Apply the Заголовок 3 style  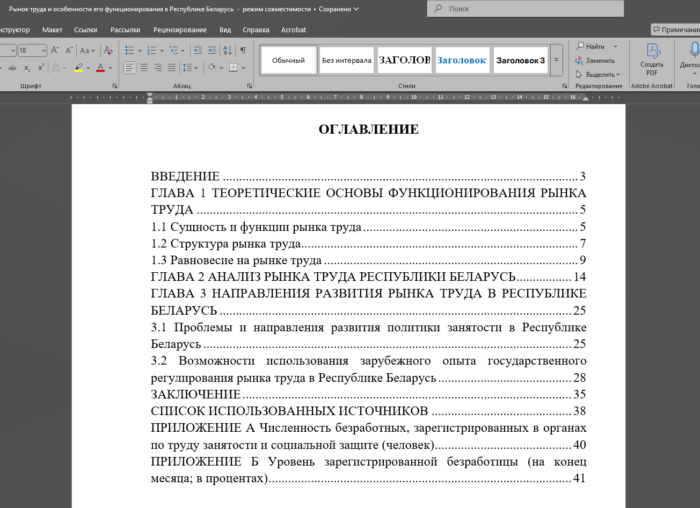tap(521, 60)
